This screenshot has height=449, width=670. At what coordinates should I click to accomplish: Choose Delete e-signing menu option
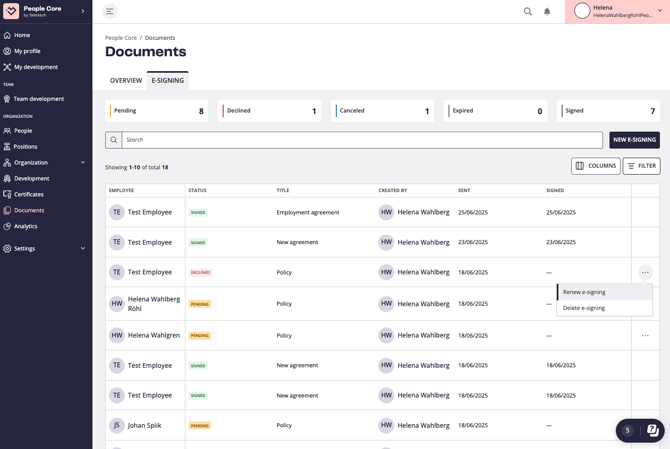[x=584, y=308]
